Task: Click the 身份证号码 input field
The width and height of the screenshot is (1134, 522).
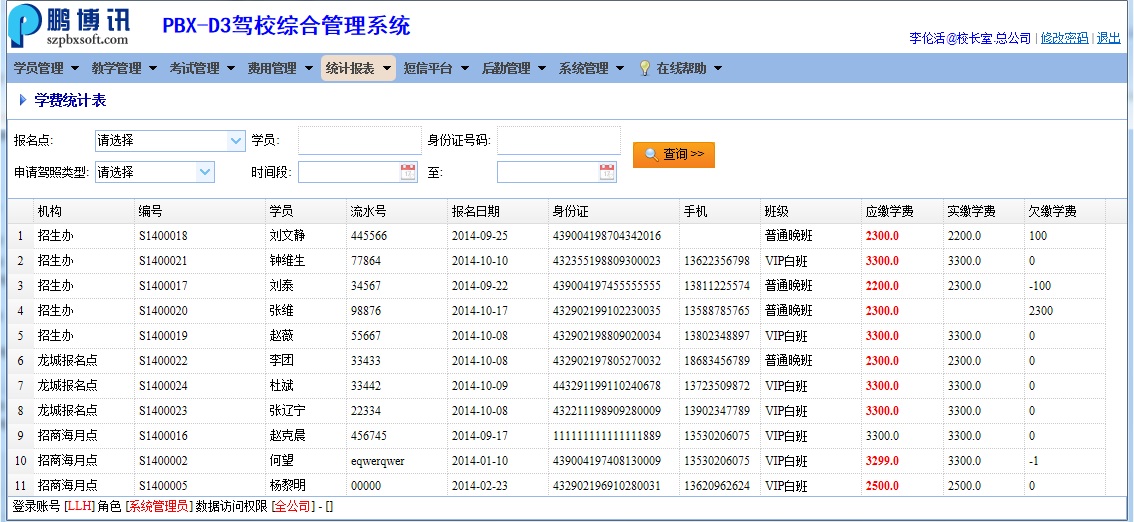Action: [558, 140]
